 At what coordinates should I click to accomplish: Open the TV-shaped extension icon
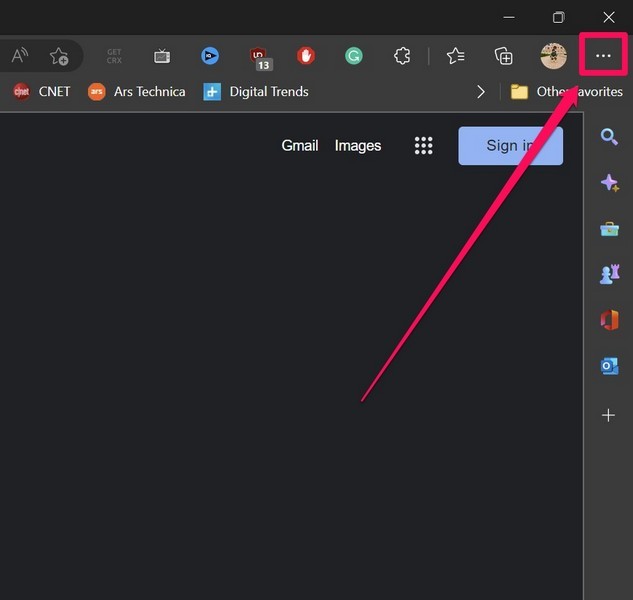point(162,56)
